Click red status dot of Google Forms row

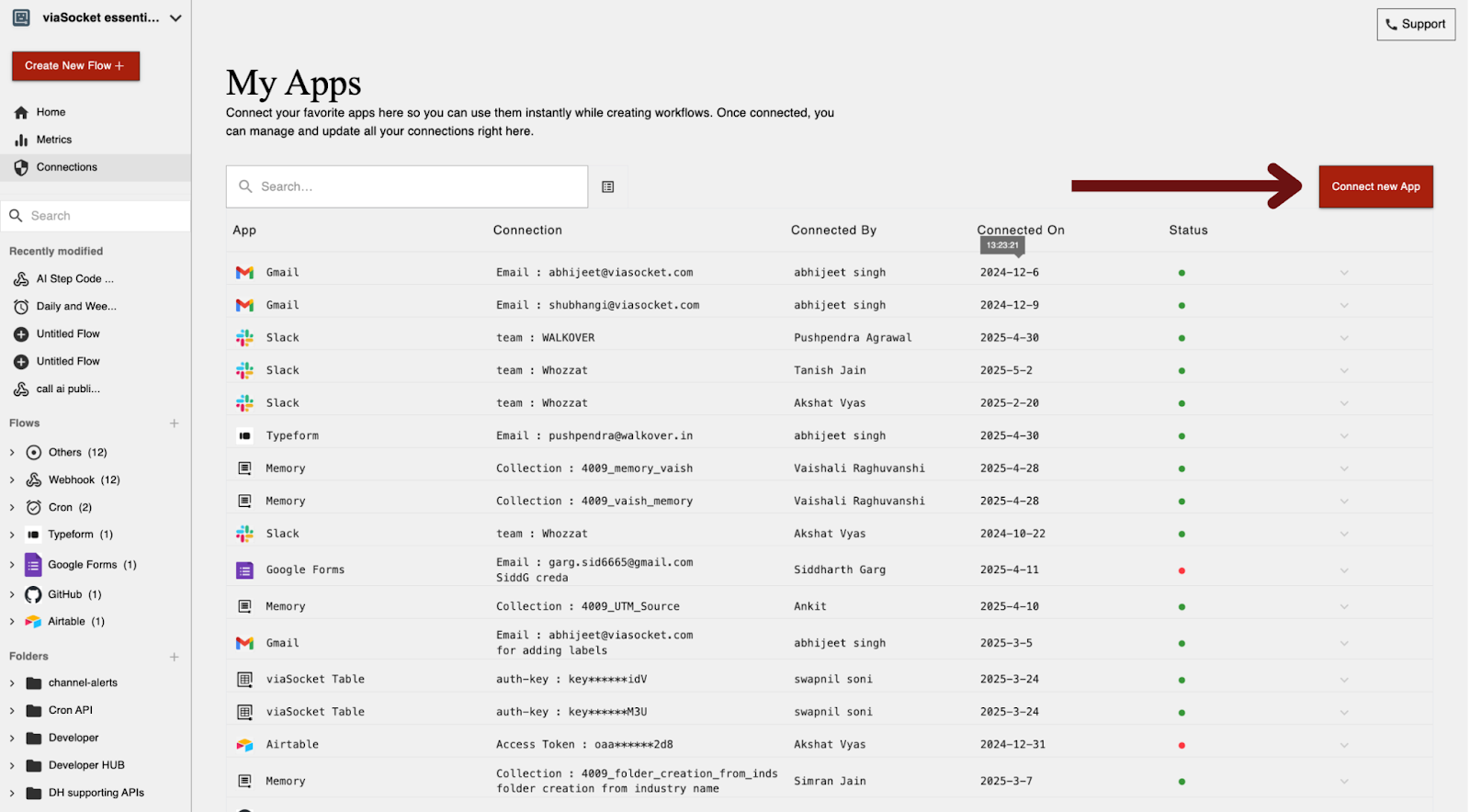click(x=1182, y=570)
